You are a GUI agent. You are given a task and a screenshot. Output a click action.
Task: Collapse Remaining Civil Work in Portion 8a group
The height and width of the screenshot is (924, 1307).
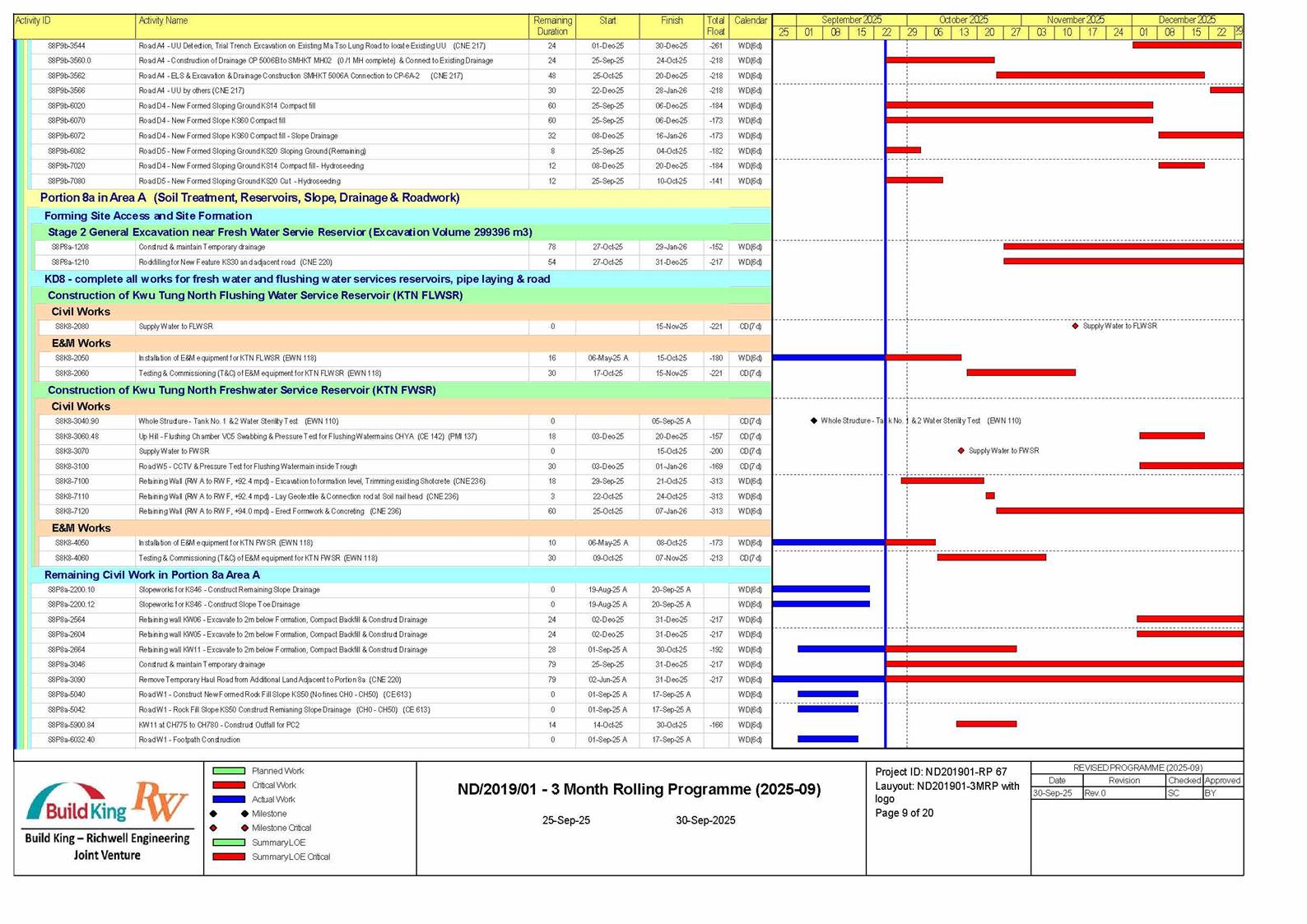[151, 575]
